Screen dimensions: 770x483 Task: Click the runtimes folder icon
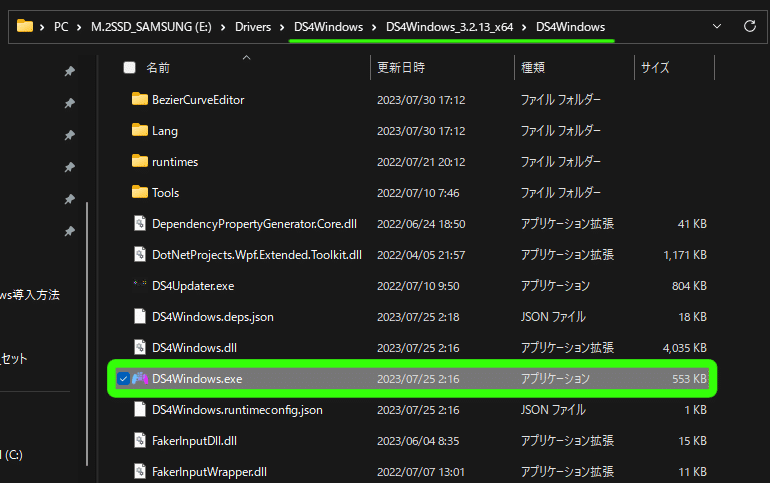pyautogui.click(x=140, y=161)
